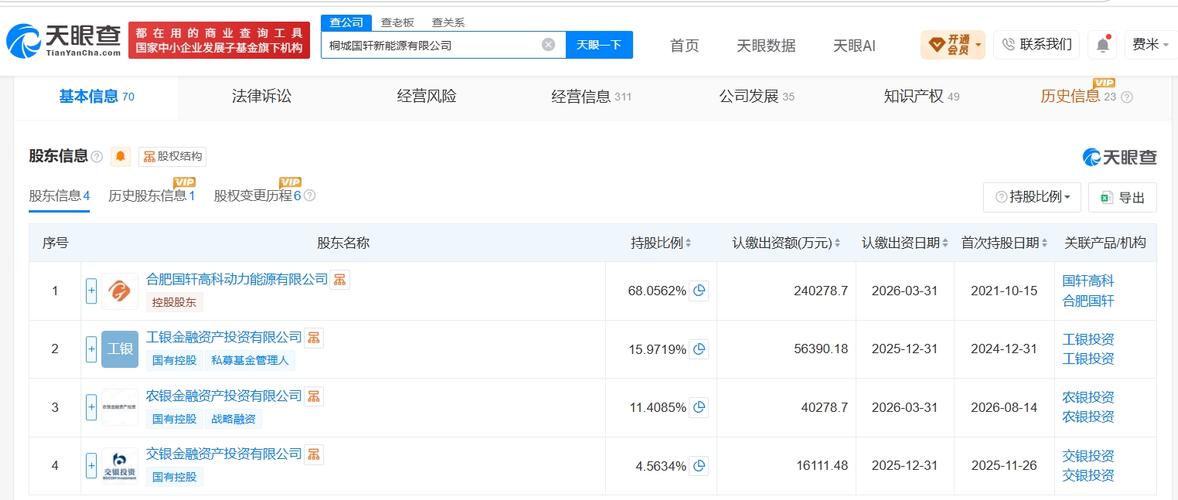Open the 基本信息 tab
The image size is (1178, 500).
coord(96,97)
